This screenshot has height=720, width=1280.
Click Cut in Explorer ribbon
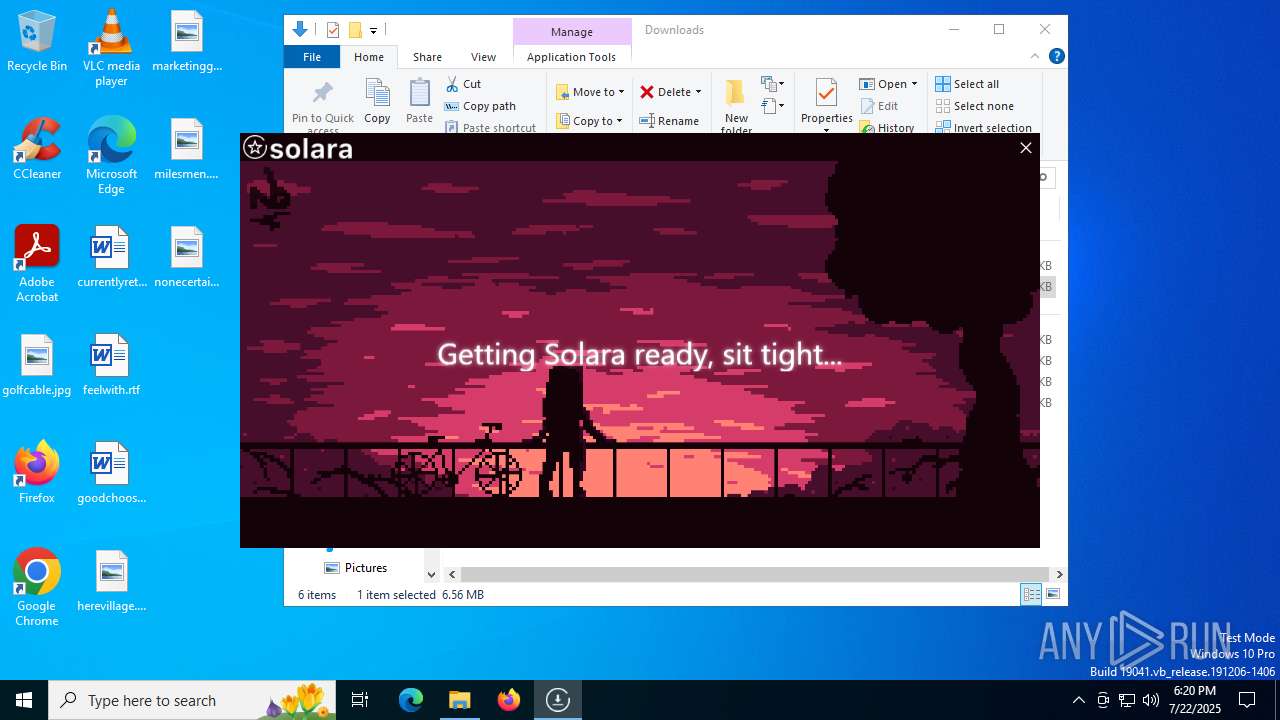463,84
